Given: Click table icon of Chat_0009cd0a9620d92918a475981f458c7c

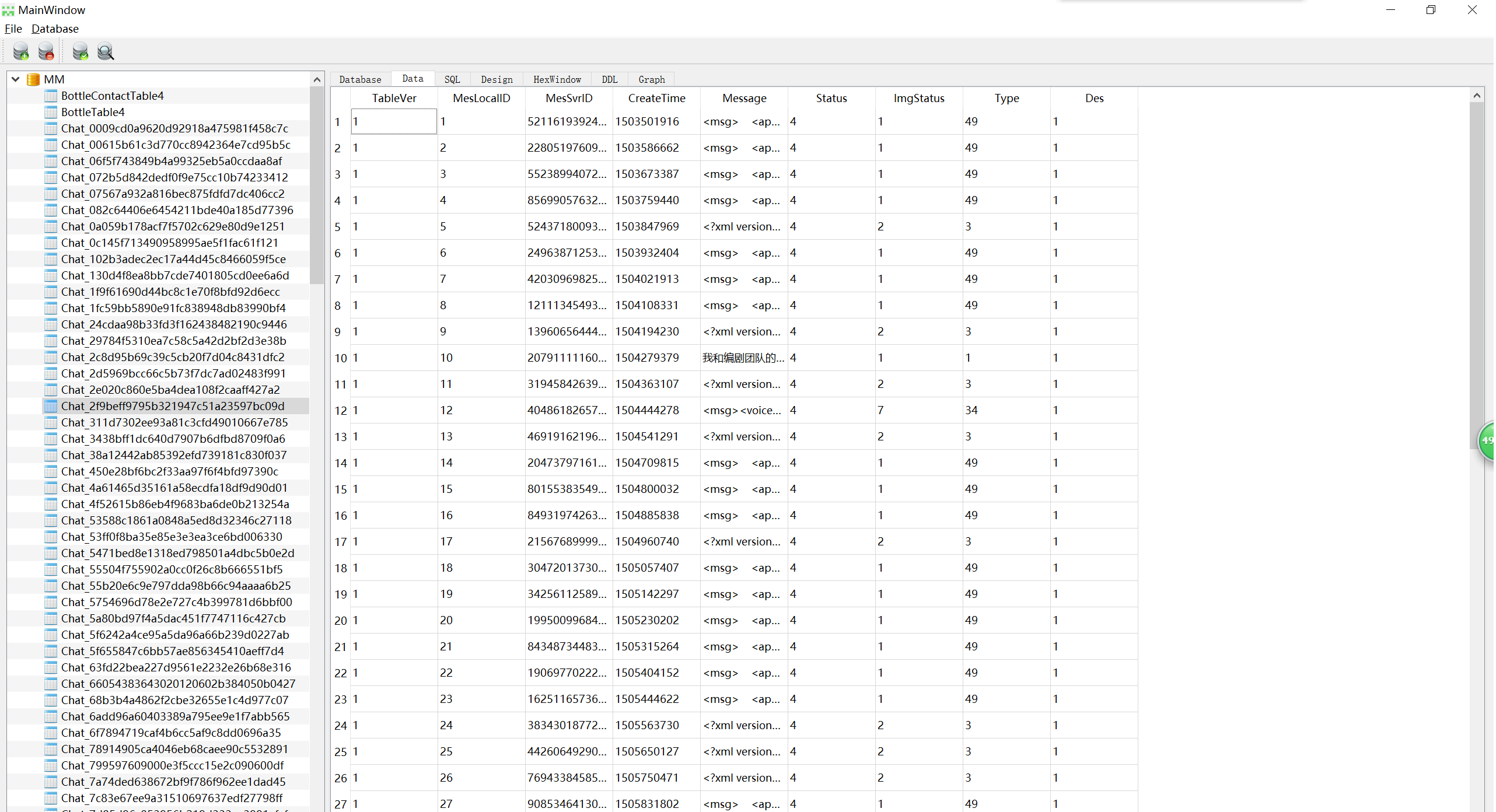Looking at the screenshot, I should (51, 128).
